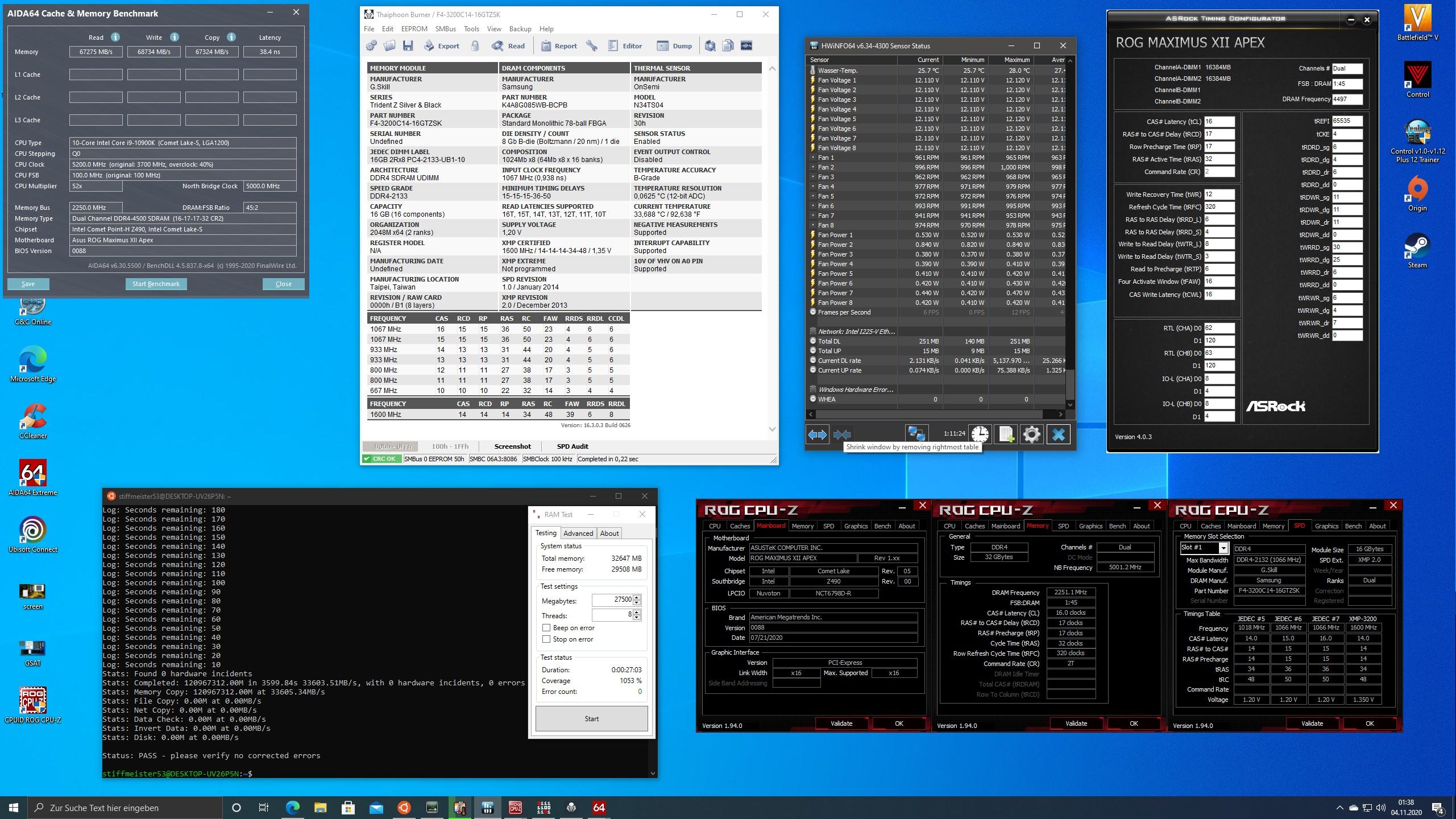The image size is (1456, 819).
Task: Open HWiNFO settings gear icon
Action: (x=1031, y=435)
